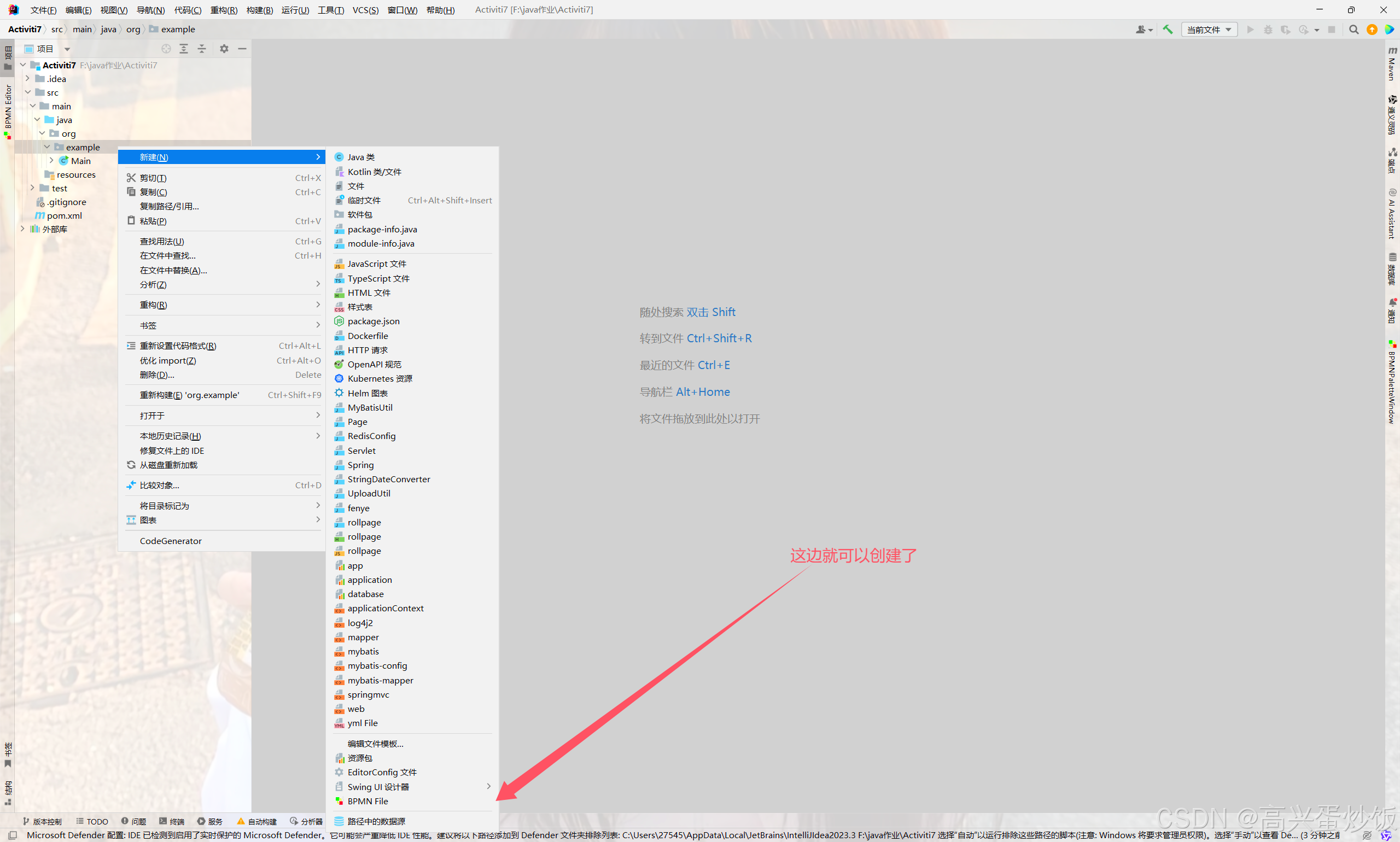Hide the project panel with minus icon
This screenshot has height=842, width=1400.
pyautogui.click(x=242, y=49)
